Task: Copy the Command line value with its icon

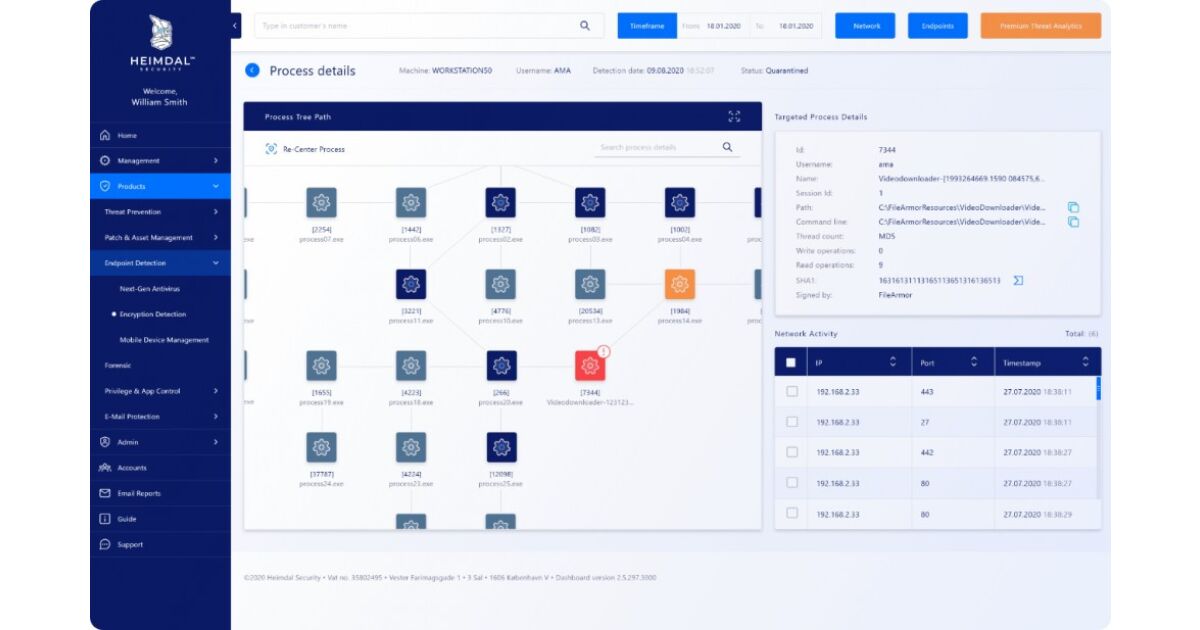Action: coord(1073,222)
